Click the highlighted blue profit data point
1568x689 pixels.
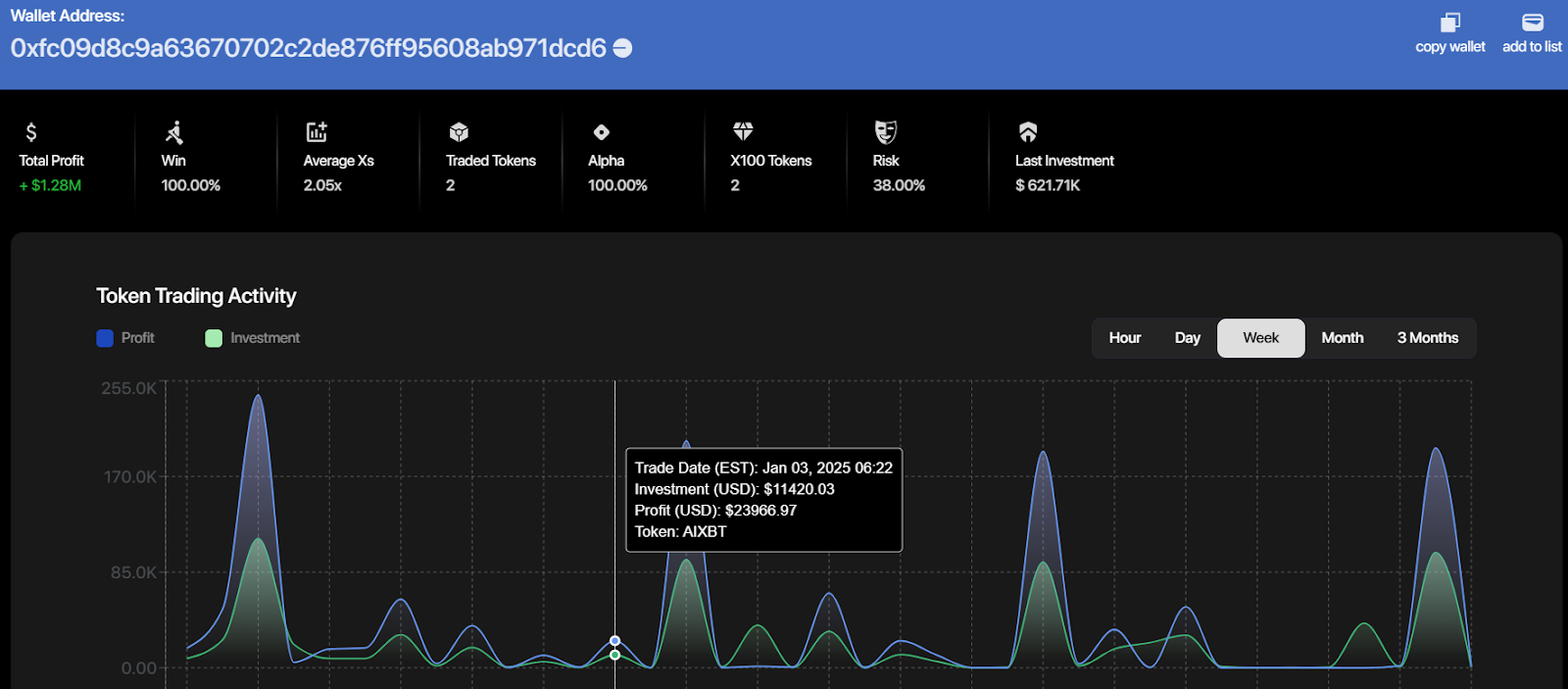615,641
